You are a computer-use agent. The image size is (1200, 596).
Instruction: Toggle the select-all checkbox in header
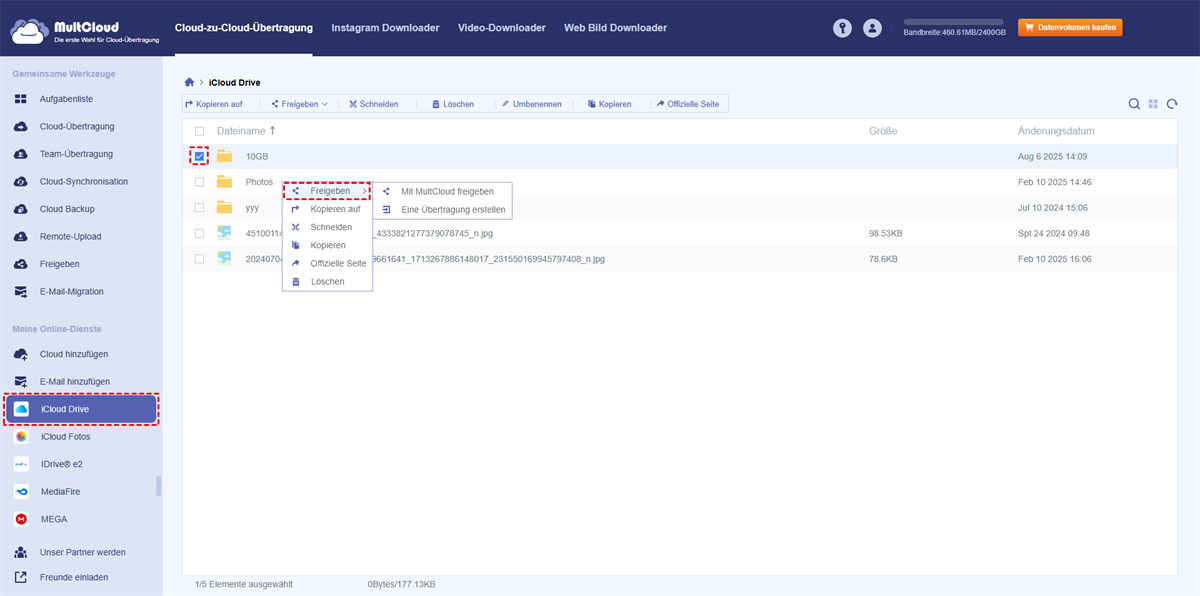pos(199,131)
